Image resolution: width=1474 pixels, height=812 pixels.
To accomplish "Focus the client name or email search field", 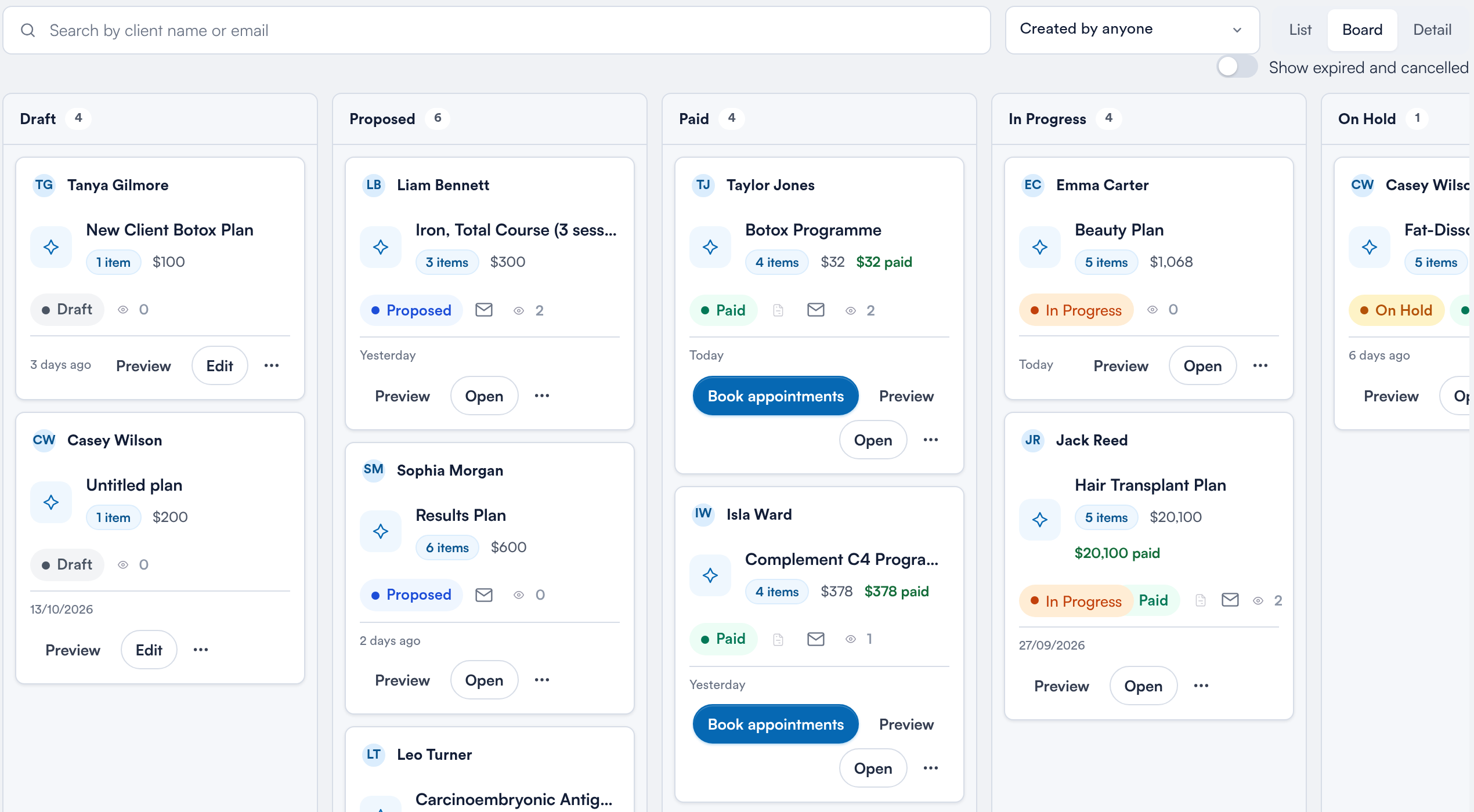I will click(497, 30).
